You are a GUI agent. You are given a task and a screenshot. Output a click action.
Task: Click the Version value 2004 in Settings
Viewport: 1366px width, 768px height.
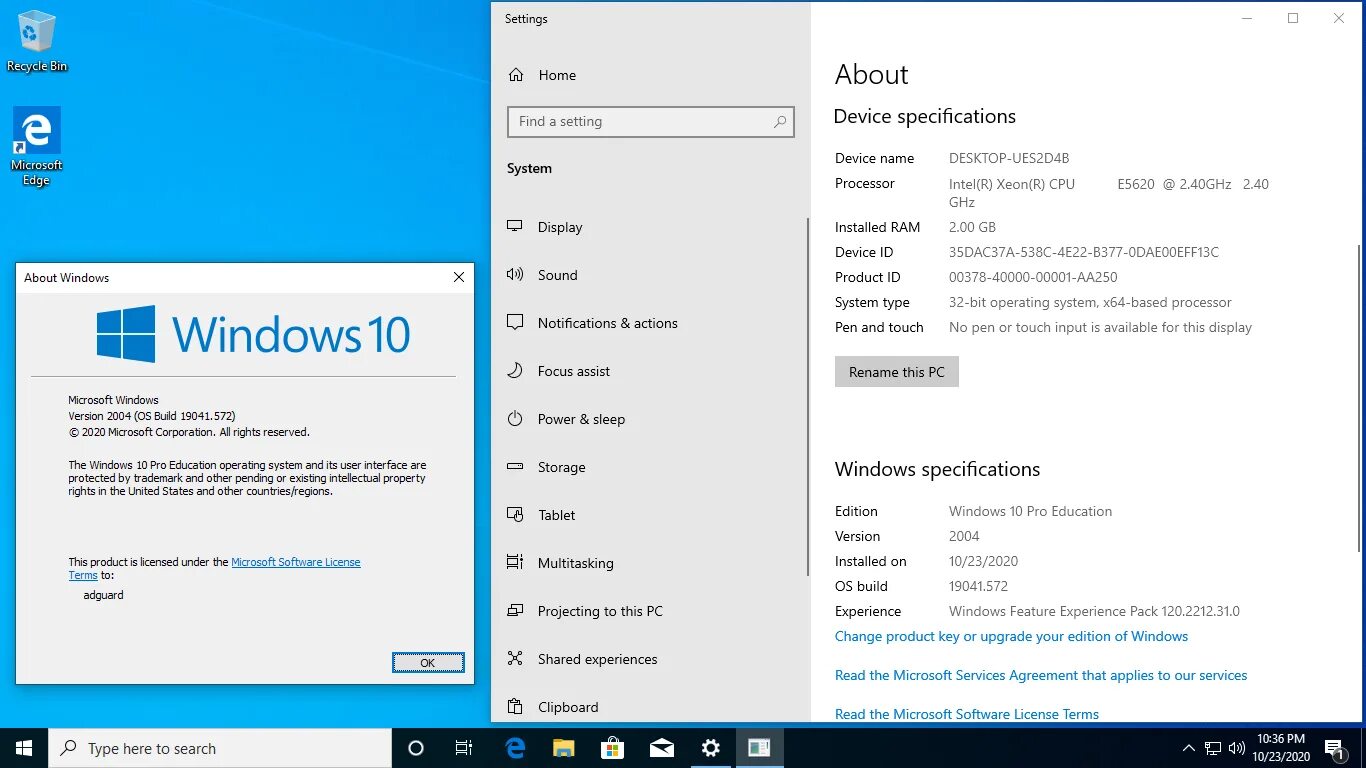pyautogui.click(x=964, y=536)
